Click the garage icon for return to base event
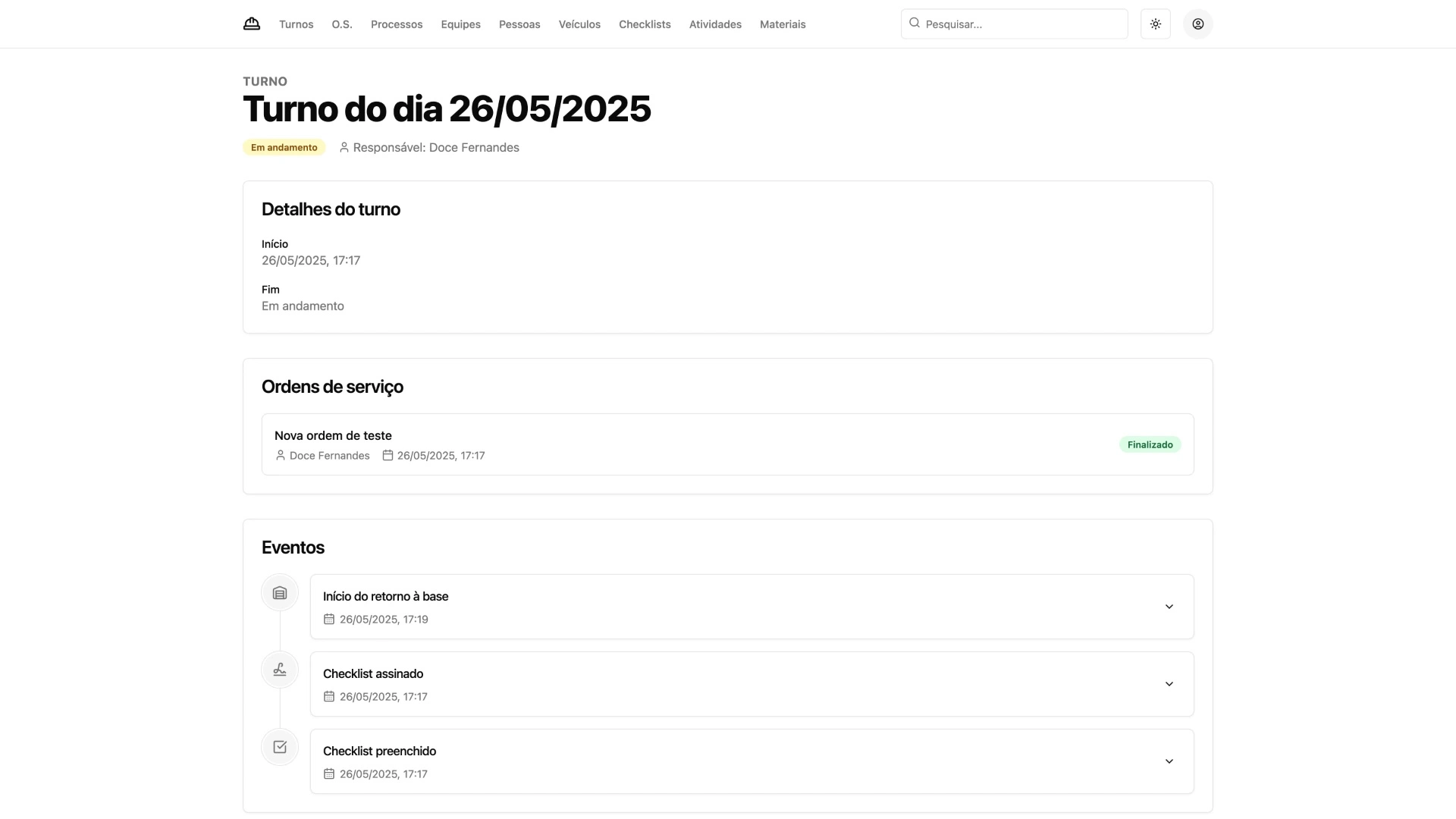The image size is (1456, 819). pos(280,593)
